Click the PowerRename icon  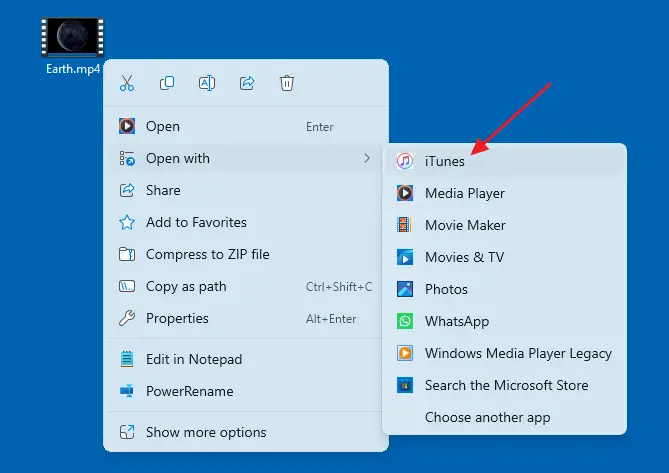pyautogui.click(x=127, y=391)
